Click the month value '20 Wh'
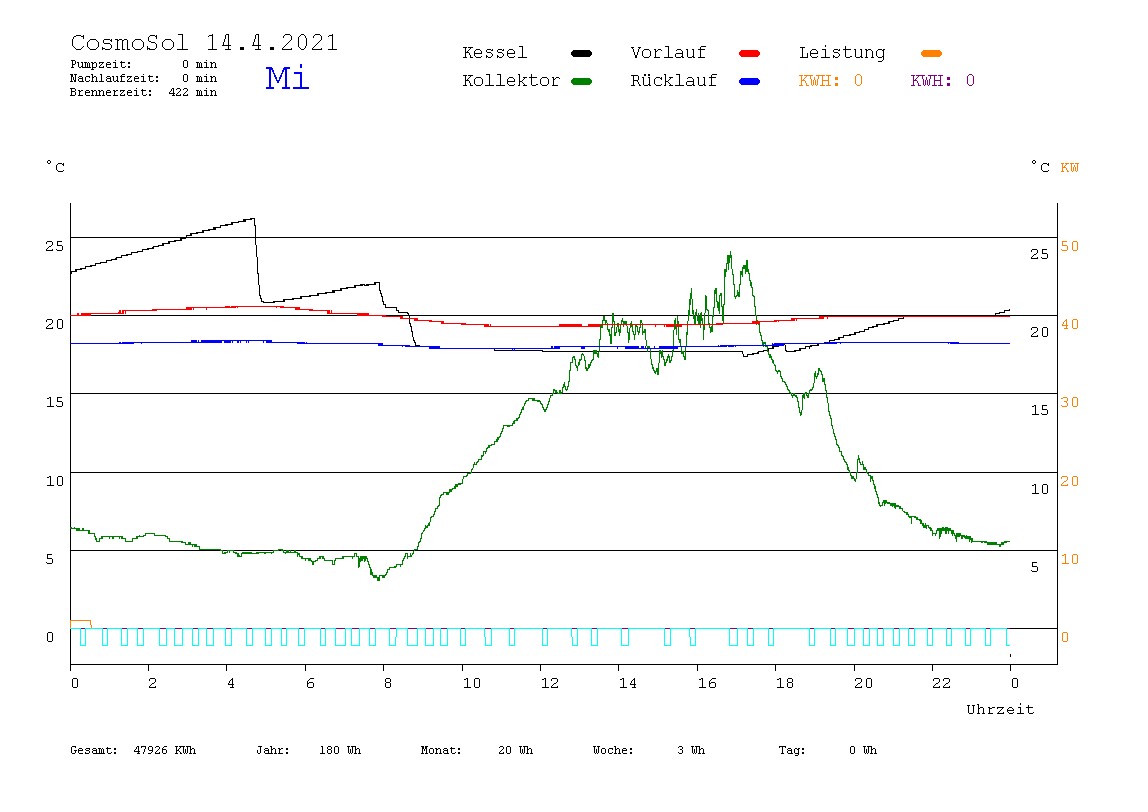The width and height of the screenshot is (1148, 812). 515,750
